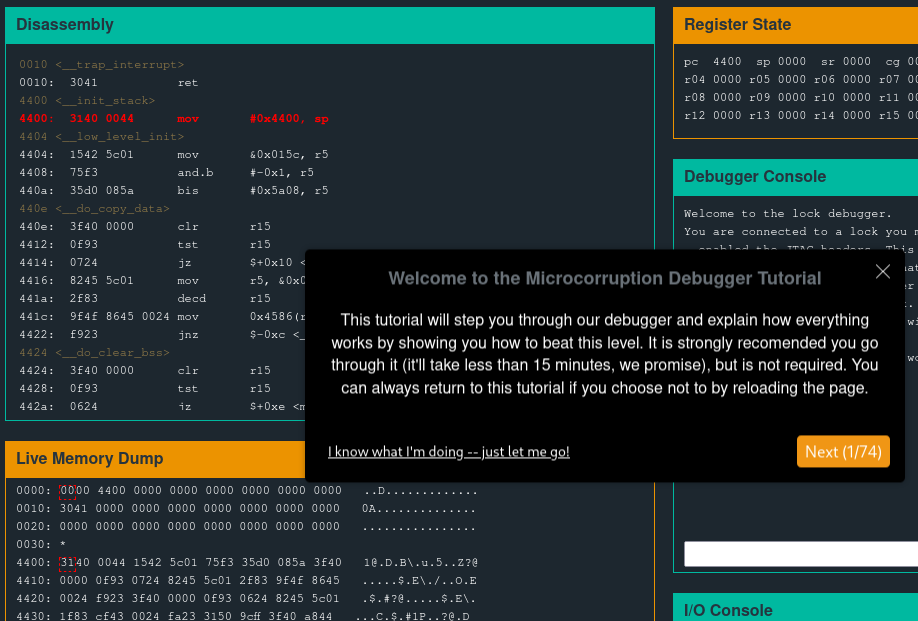The width and height of the screenshot is (918, 621).
Task: Focus the Debugger Console command input box
Action: tap(800, 554)
